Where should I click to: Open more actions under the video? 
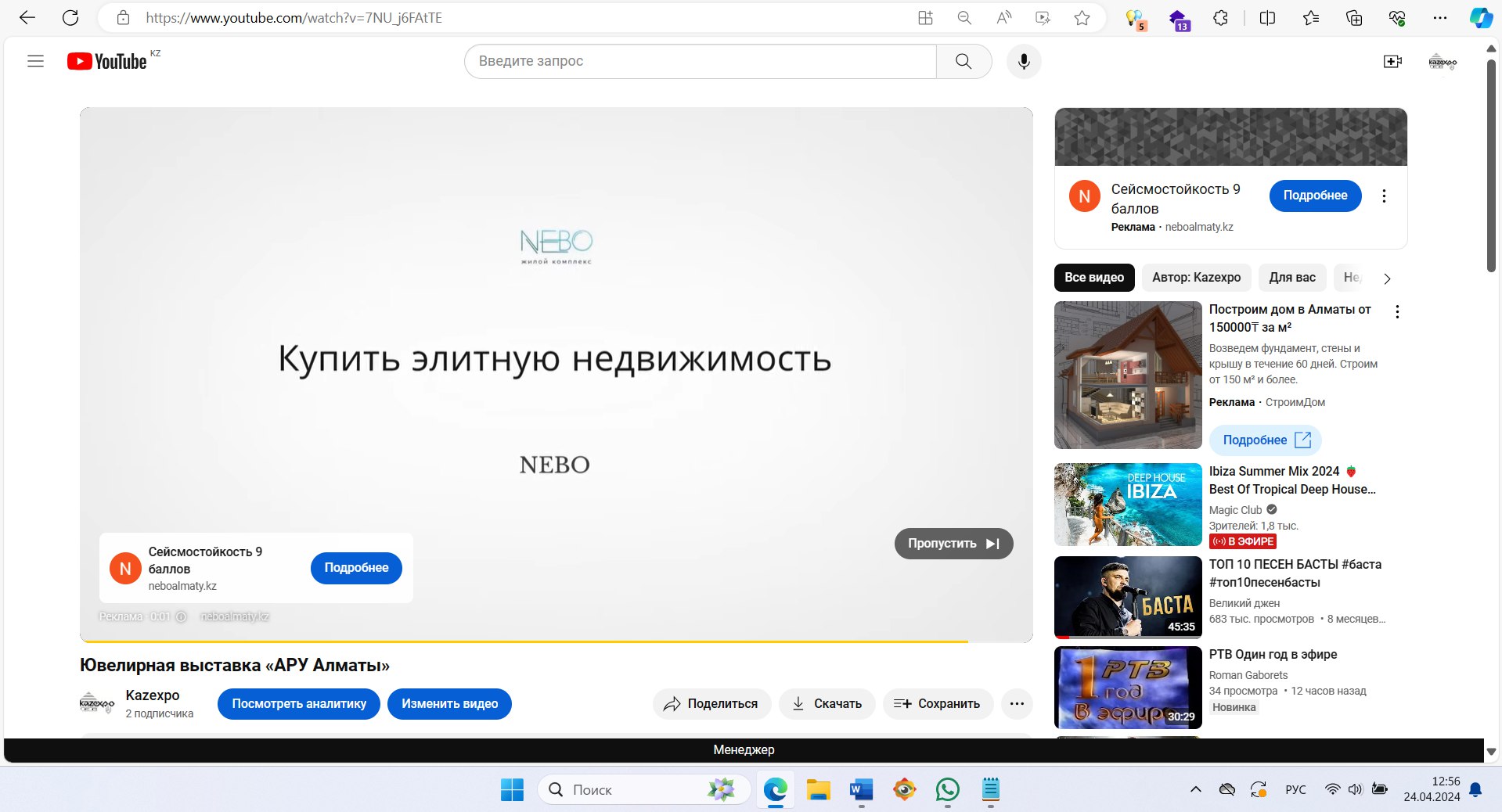(x=1017, y=704)
